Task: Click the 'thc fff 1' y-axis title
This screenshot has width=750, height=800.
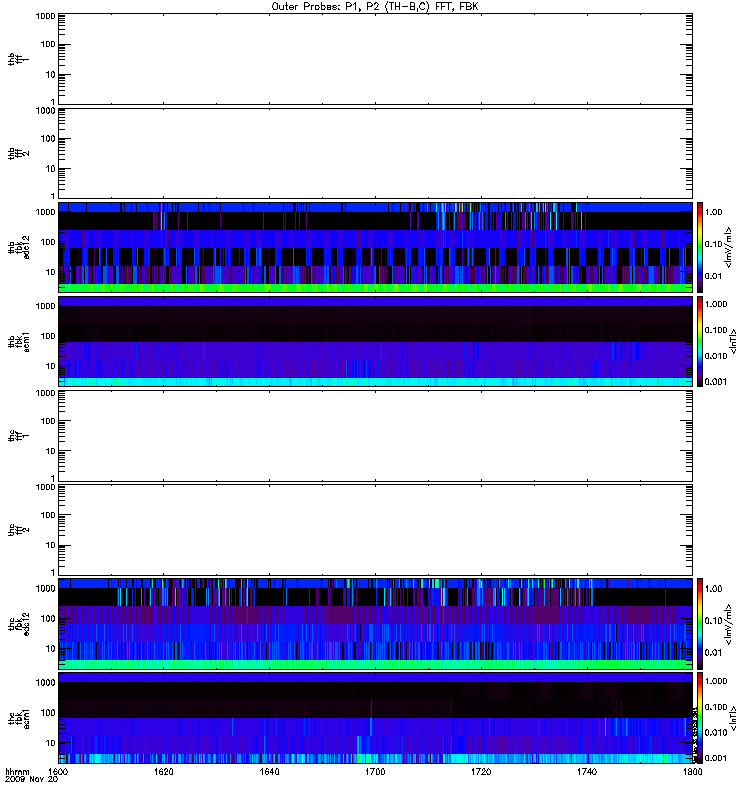Action: 19,436
